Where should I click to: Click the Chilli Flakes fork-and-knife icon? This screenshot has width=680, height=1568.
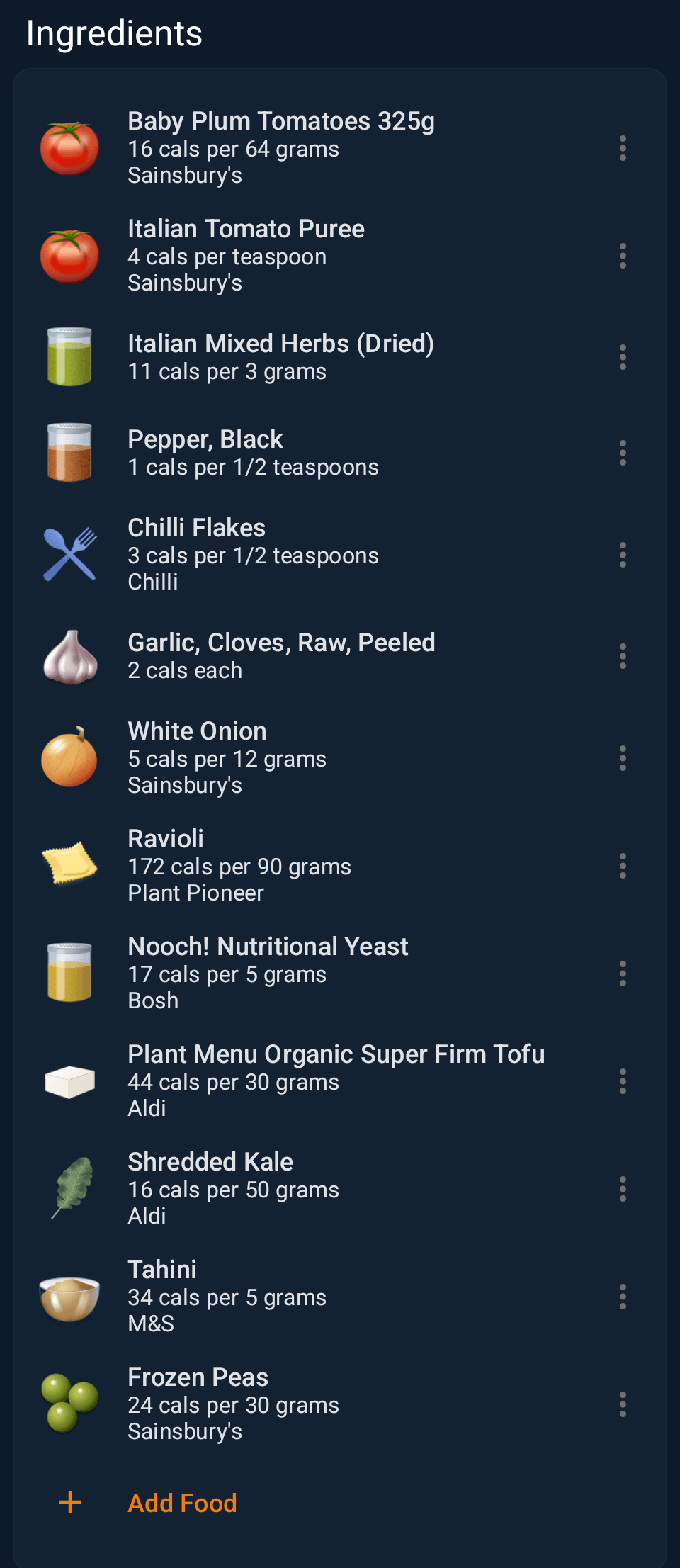(x=69, y=555)
